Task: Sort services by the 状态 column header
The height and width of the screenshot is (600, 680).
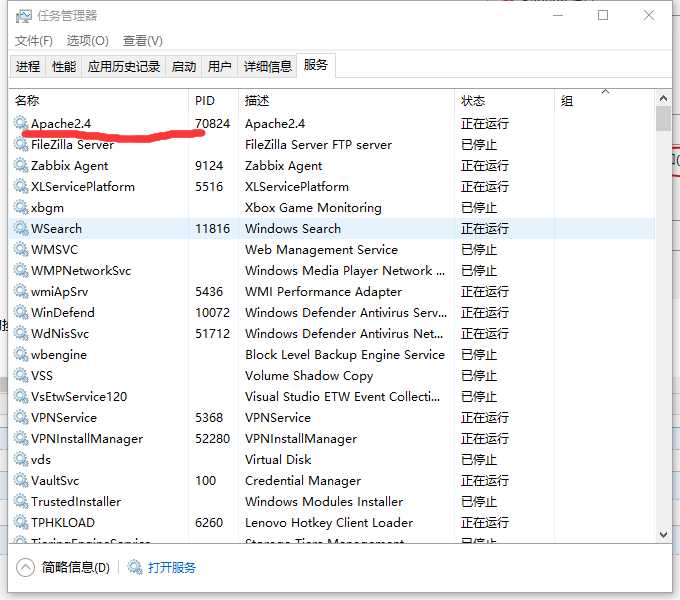Action: 504,101
